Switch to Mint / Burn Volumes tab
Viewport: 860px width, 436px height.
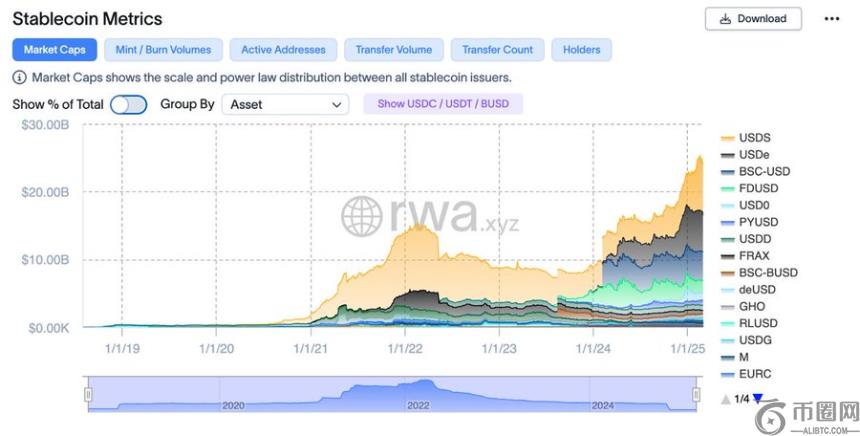163,49
